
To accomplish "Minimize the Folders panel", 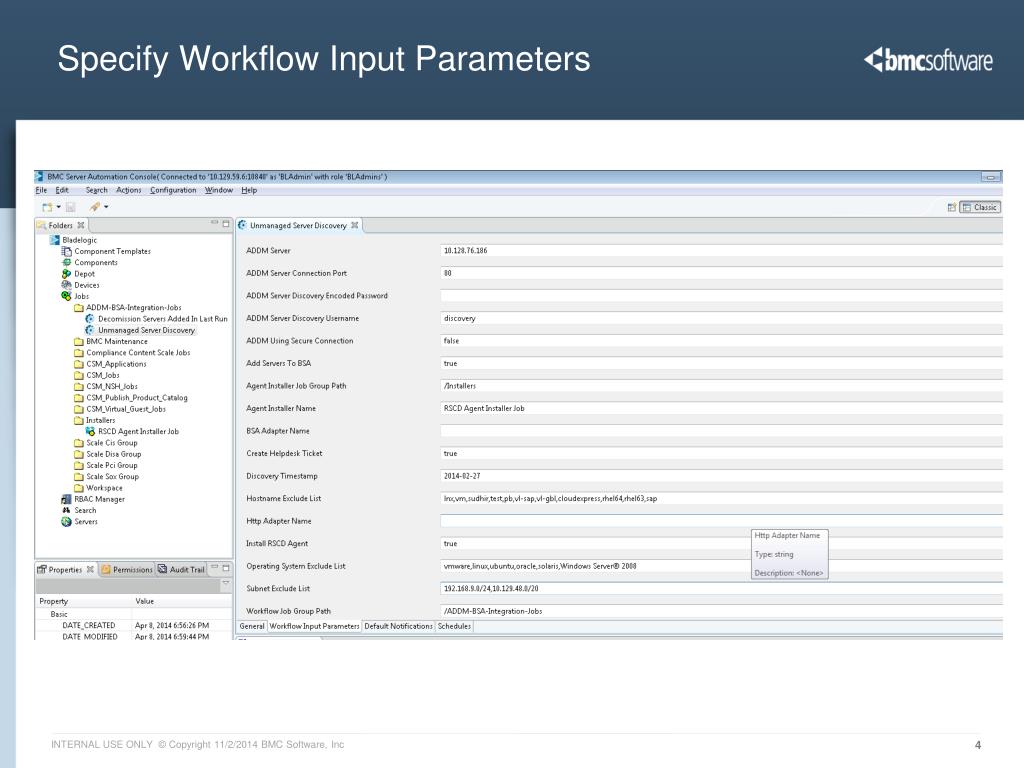I will coord(214,223).
